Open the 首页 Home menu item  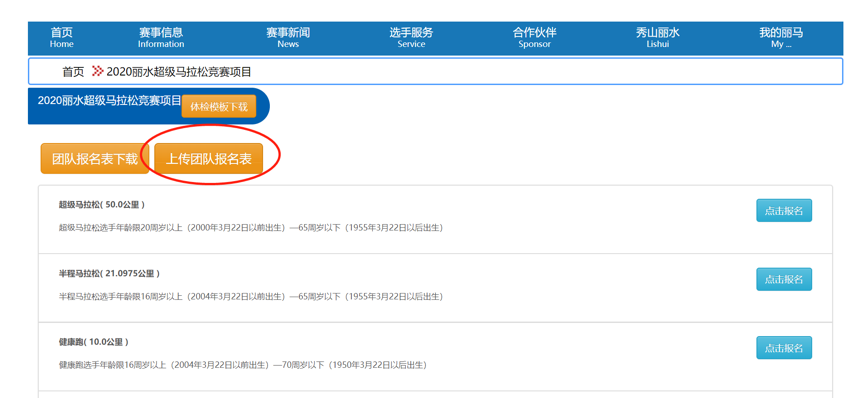point(61,38)
